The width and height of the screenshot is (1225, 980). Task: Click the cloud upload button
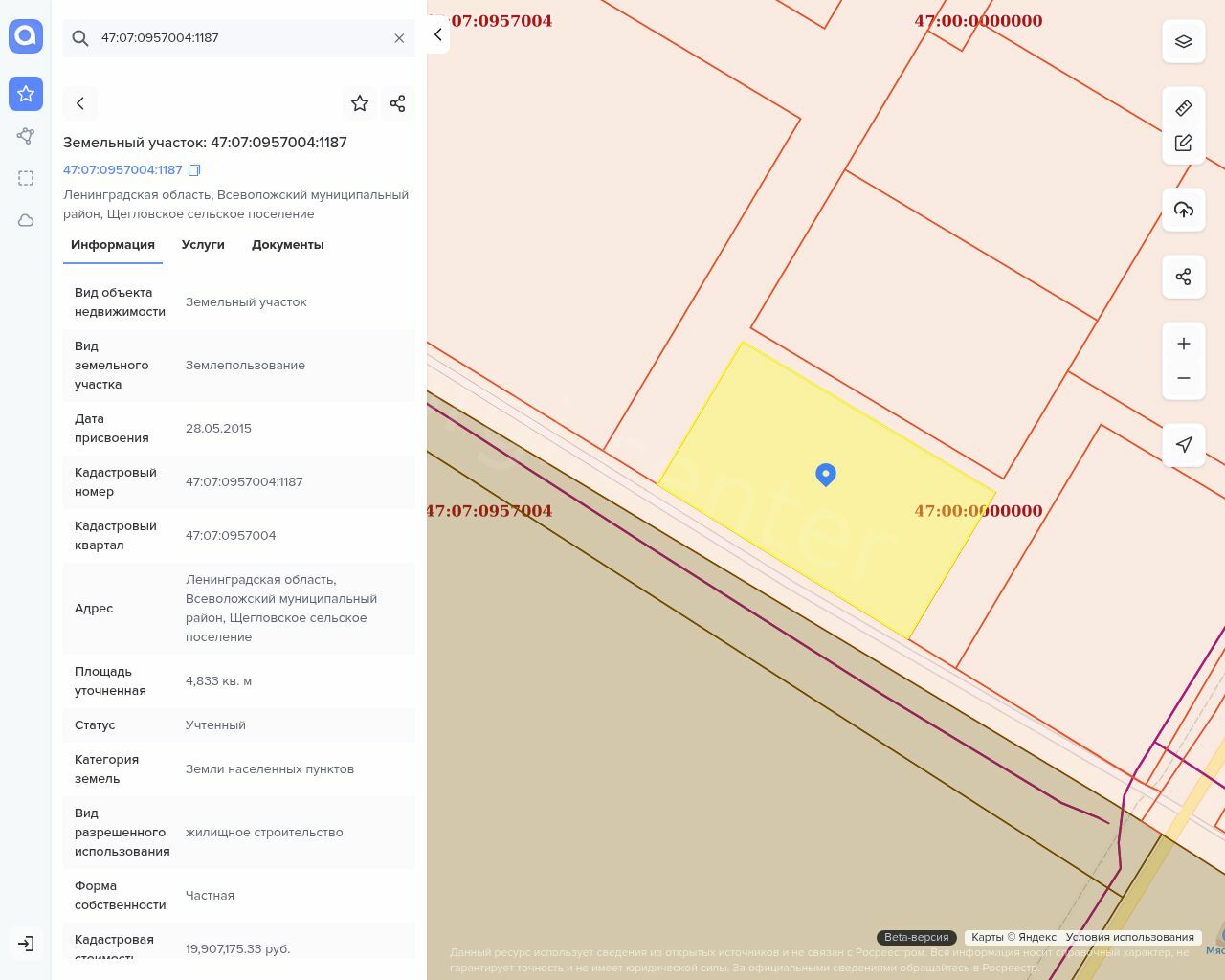pos(1183,210)
